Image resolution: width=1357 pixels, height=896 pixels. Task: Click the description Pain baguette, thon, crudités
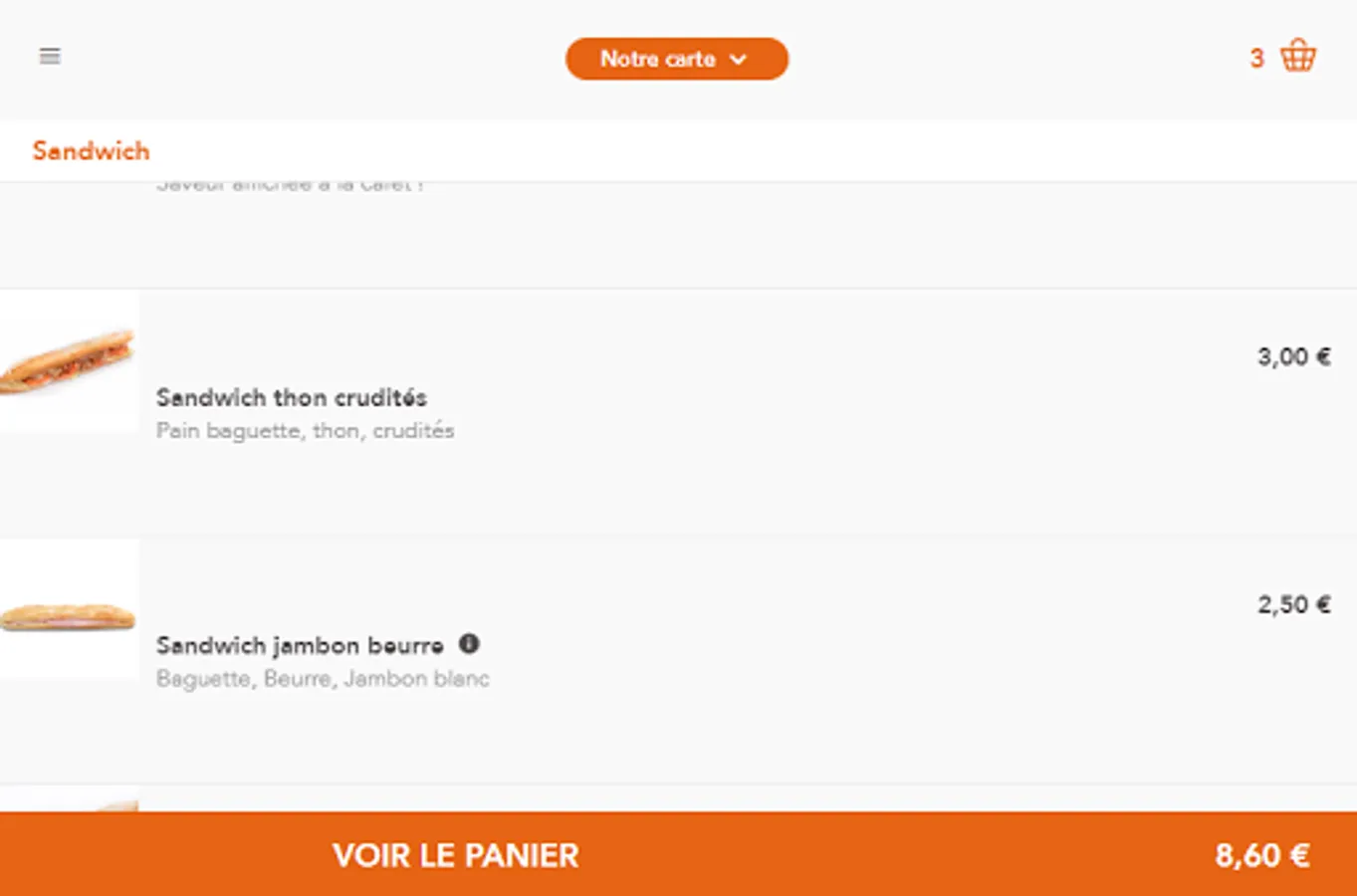pyautogui.click(x=305, y=431)
